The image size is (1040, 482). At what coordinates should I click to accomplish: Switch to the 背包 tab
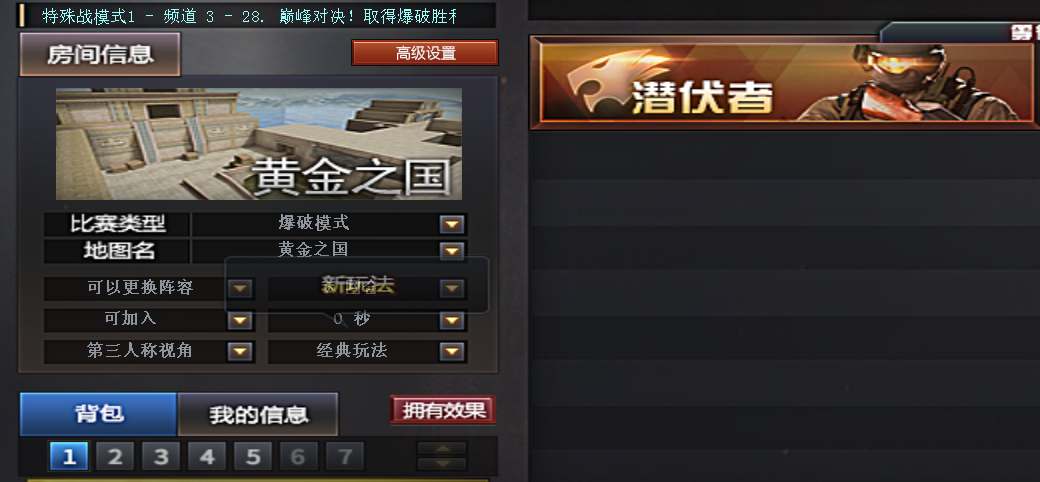pyautogui.click(x=99, y=414)
